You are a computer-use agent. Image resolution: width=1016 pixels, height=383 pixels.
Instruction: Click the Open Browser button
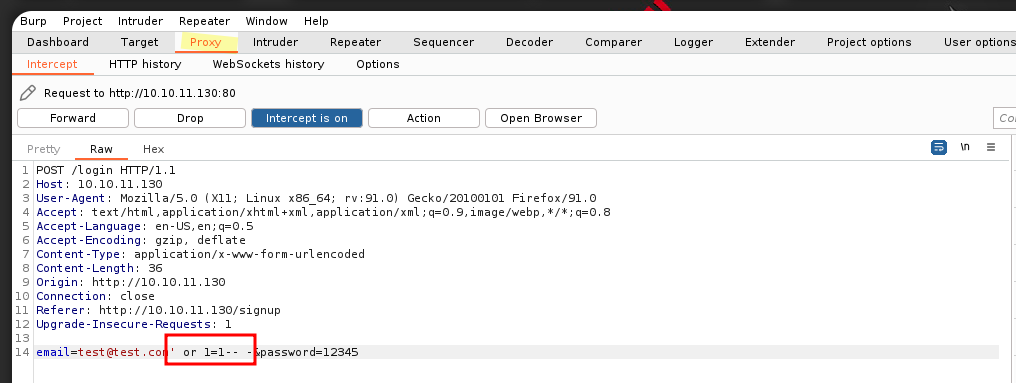(x=541, y=118)
